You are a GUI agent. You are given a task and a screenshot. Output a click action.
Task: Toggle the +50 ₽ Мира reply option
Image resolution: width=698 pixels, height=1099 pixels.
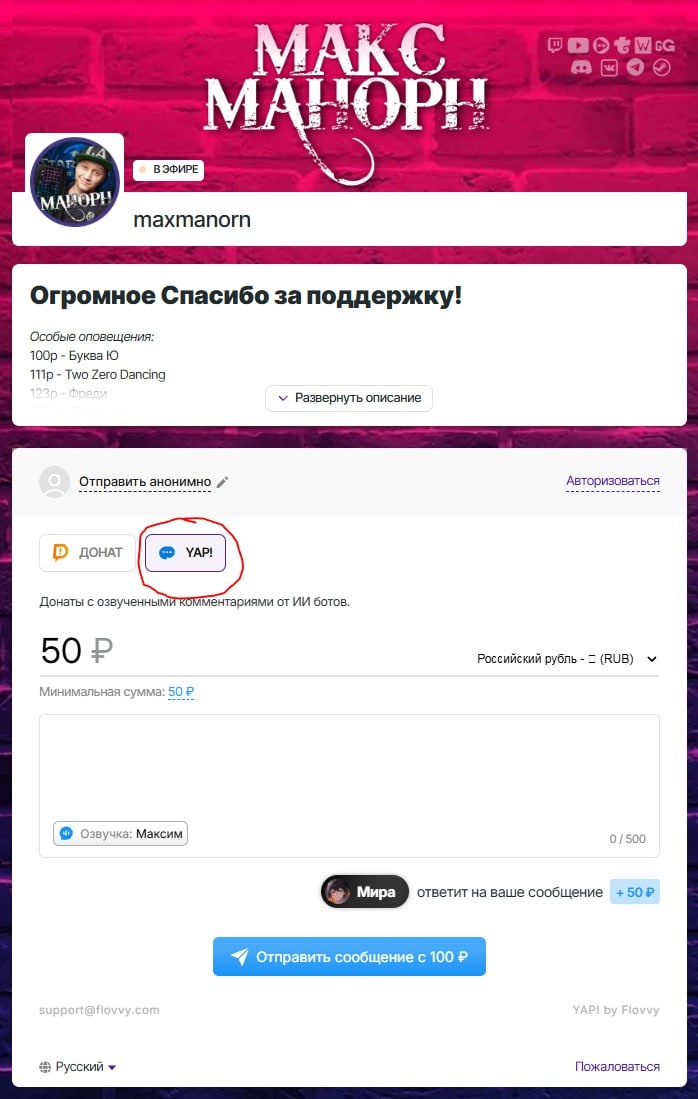click(x=635, y=892)
